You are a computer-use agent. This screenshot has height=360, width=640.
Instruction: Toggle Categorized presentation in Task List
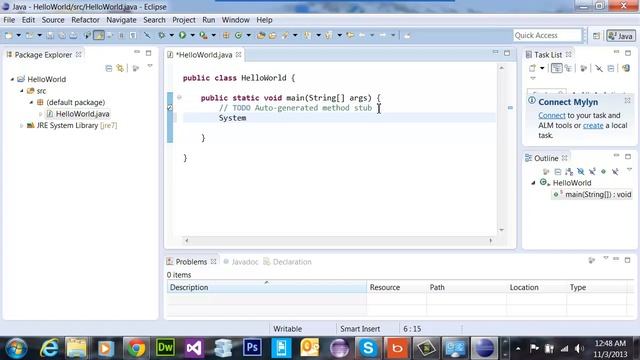[556, 68]
